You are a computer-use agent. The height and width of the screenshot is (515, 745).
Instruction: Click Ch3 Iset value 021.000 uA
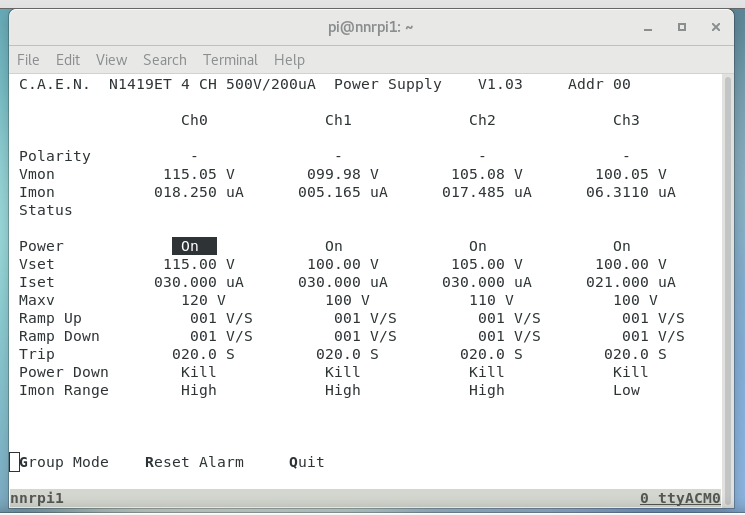tap(630, 282)
